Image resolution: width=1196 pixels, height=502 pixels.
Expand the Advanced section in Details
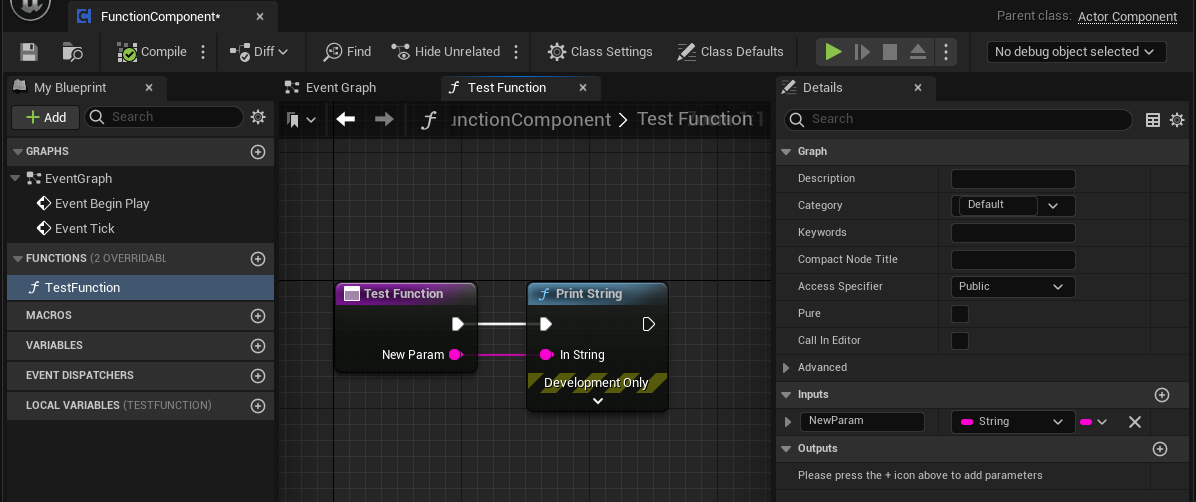[787, 368]
